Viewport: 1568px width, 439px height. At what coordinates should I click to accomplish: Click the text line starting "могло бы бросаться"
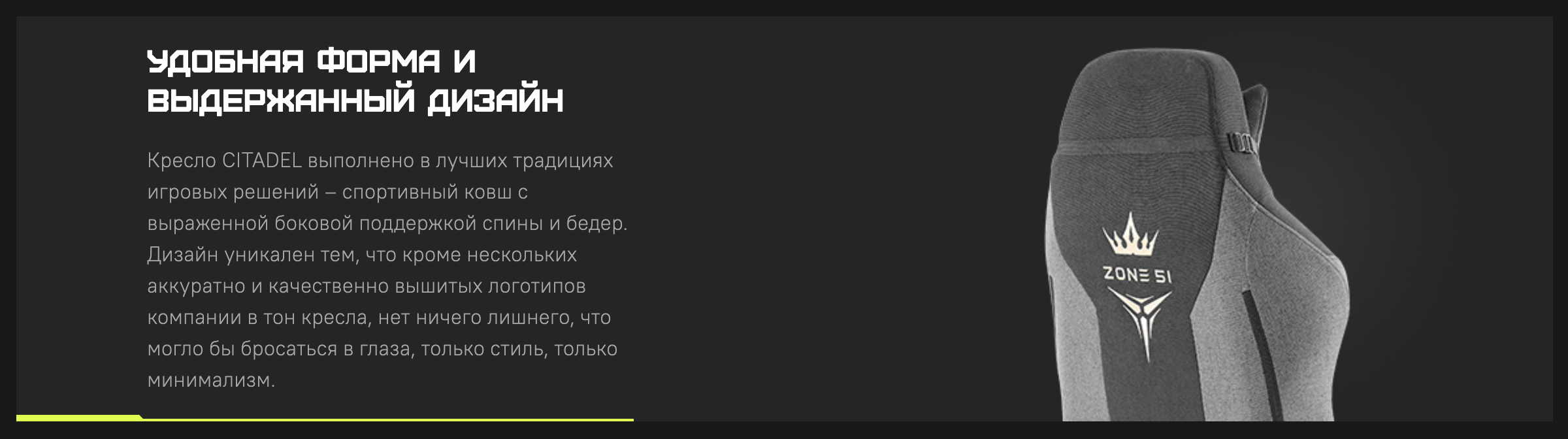[382, 349]
